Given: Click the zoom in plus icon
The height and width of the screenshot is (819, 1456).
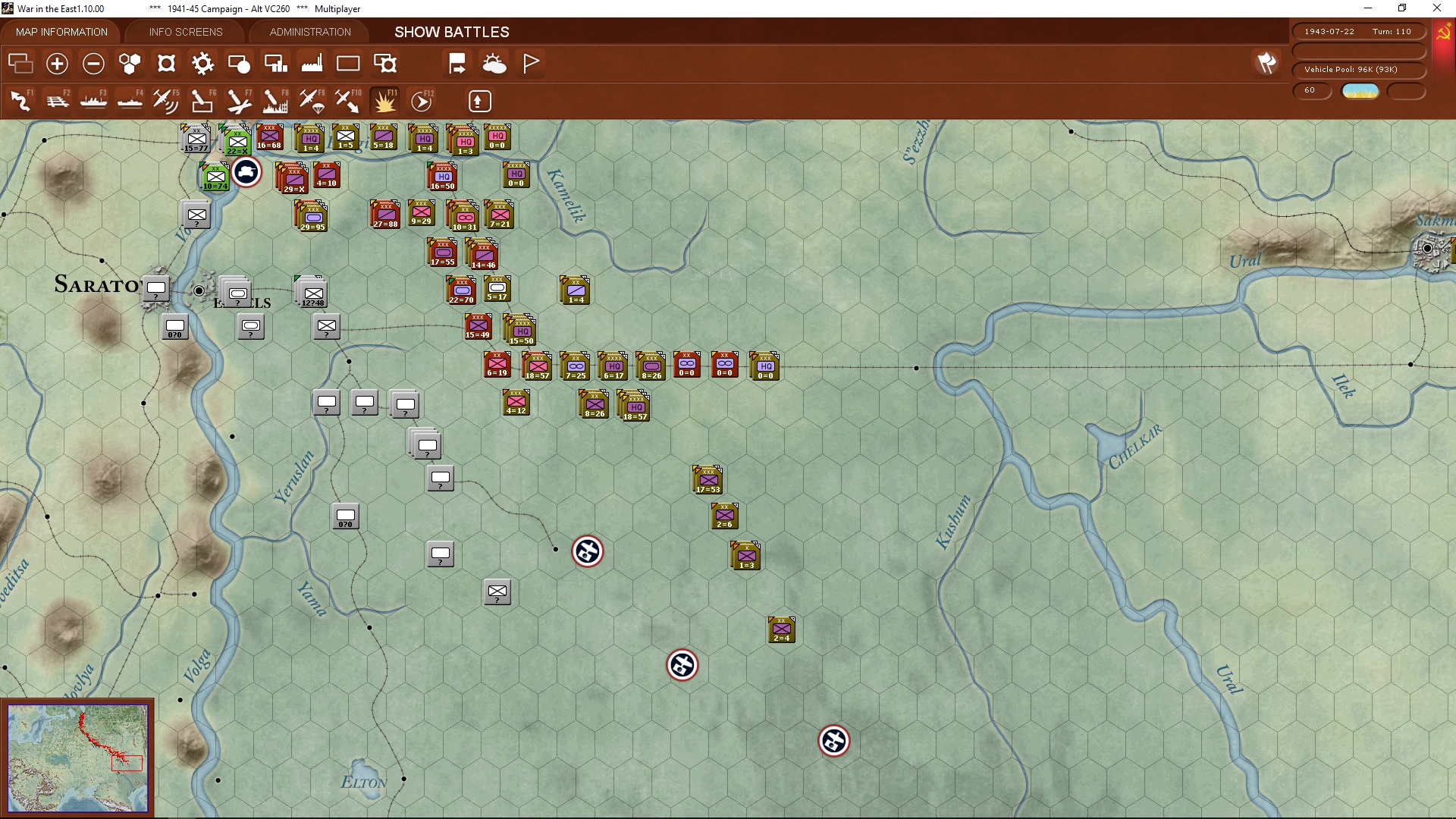Looking at the screenshot, I should click(57, 64).
